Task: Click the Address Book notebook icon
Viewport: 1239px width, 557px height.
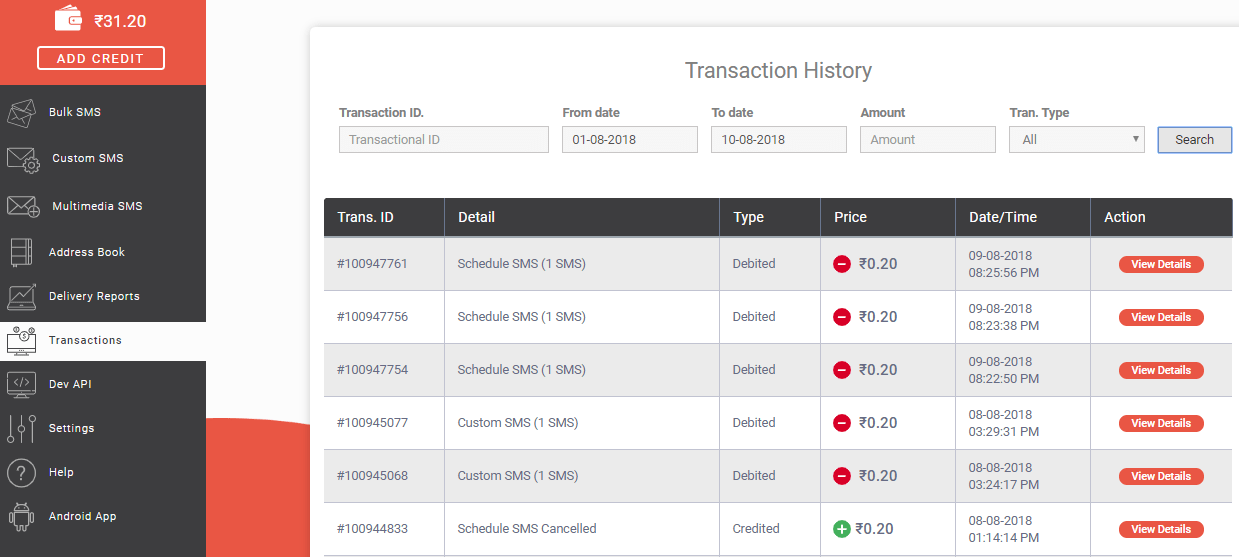Action: 21,252
